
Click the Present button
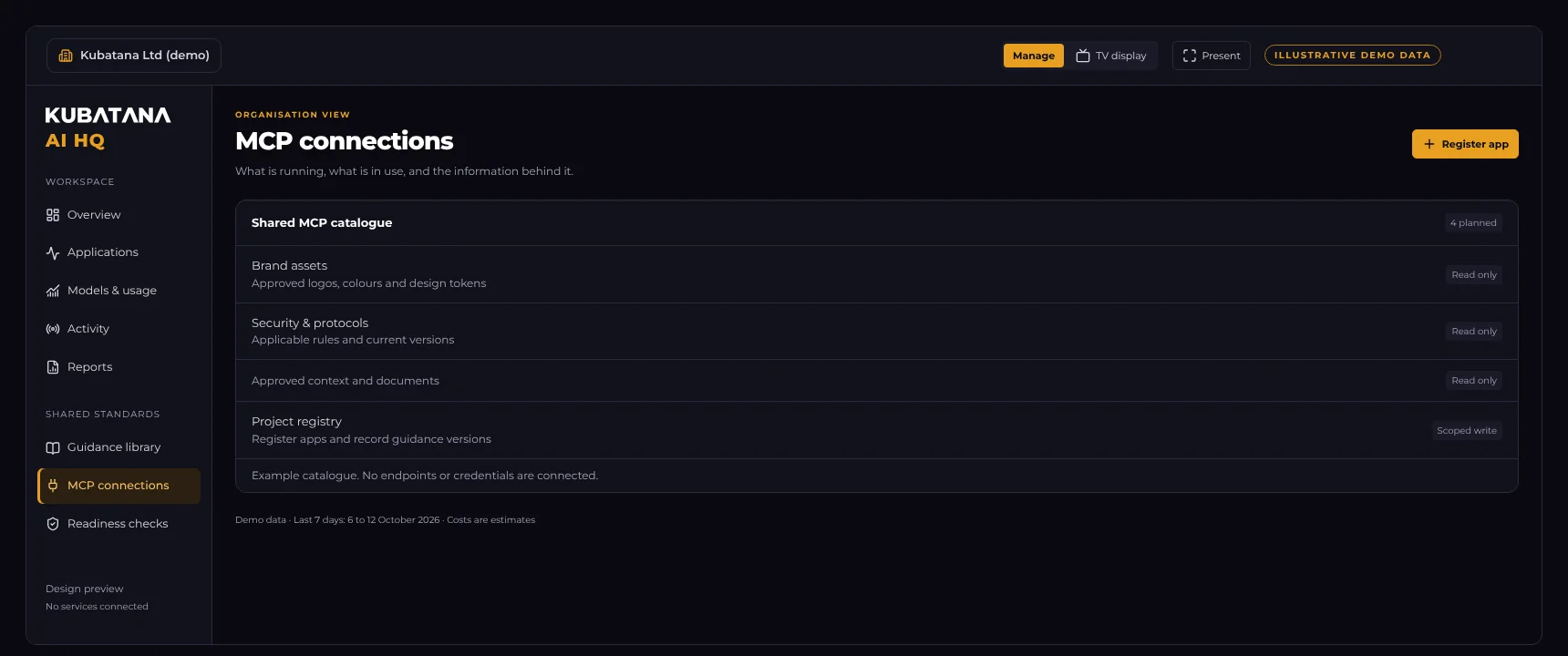click(x=1212, y=56)
